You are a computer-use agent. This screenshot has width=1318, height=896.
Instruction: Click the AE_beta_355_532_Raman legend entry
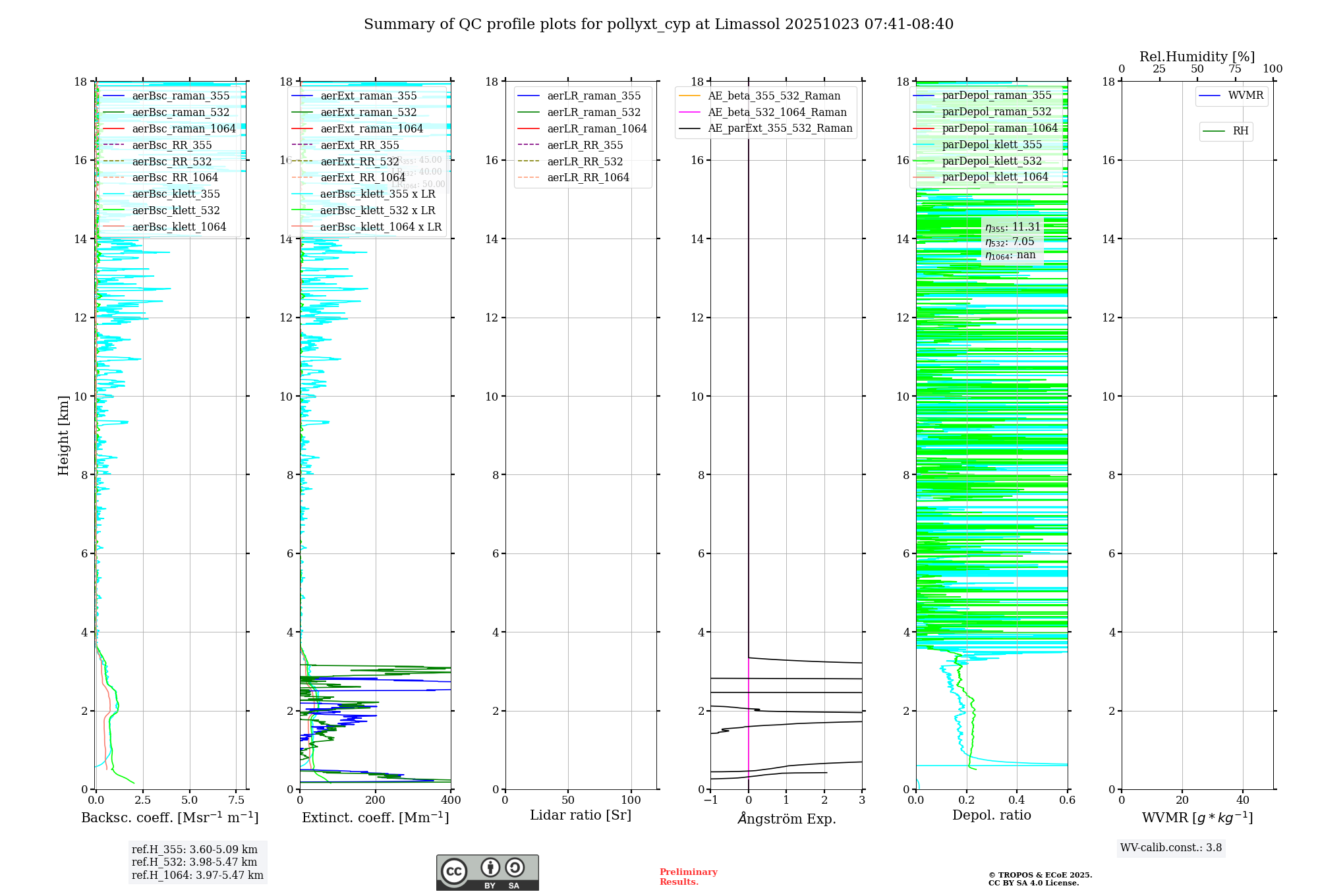point(774,96)
